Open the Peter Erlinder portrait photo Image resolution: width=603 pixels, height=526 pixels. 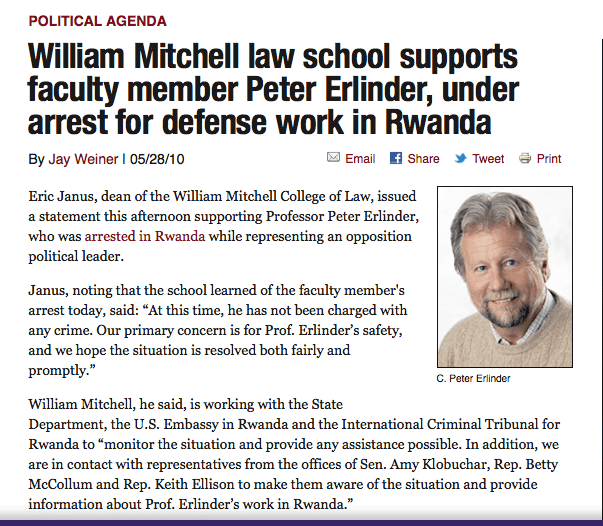pyautogui.click(x=512, y=277)
